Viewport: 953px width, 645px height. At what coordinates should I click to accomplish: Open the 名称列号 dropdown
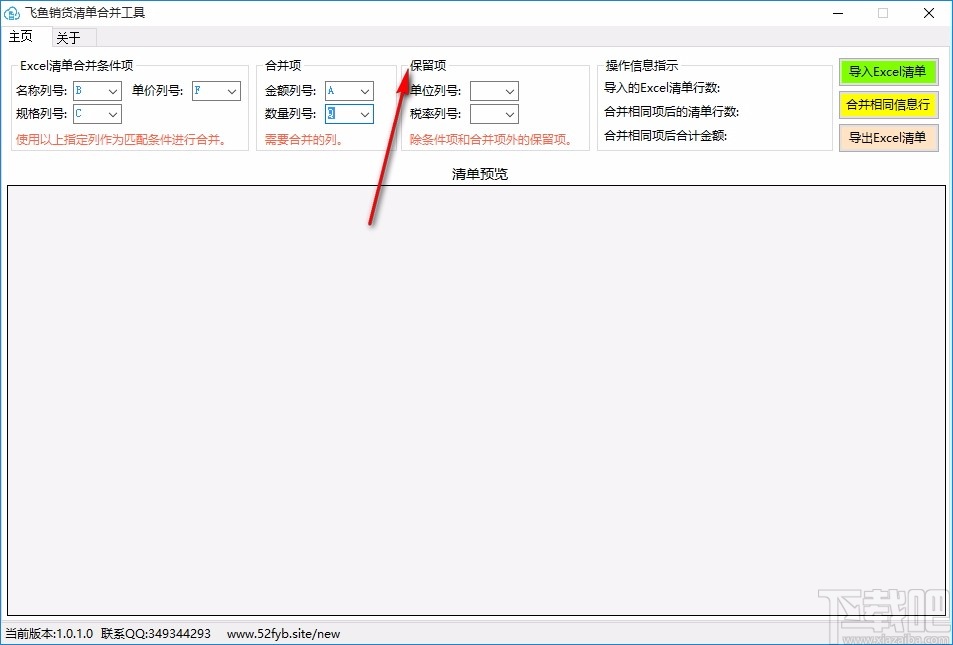pos(115,90)
